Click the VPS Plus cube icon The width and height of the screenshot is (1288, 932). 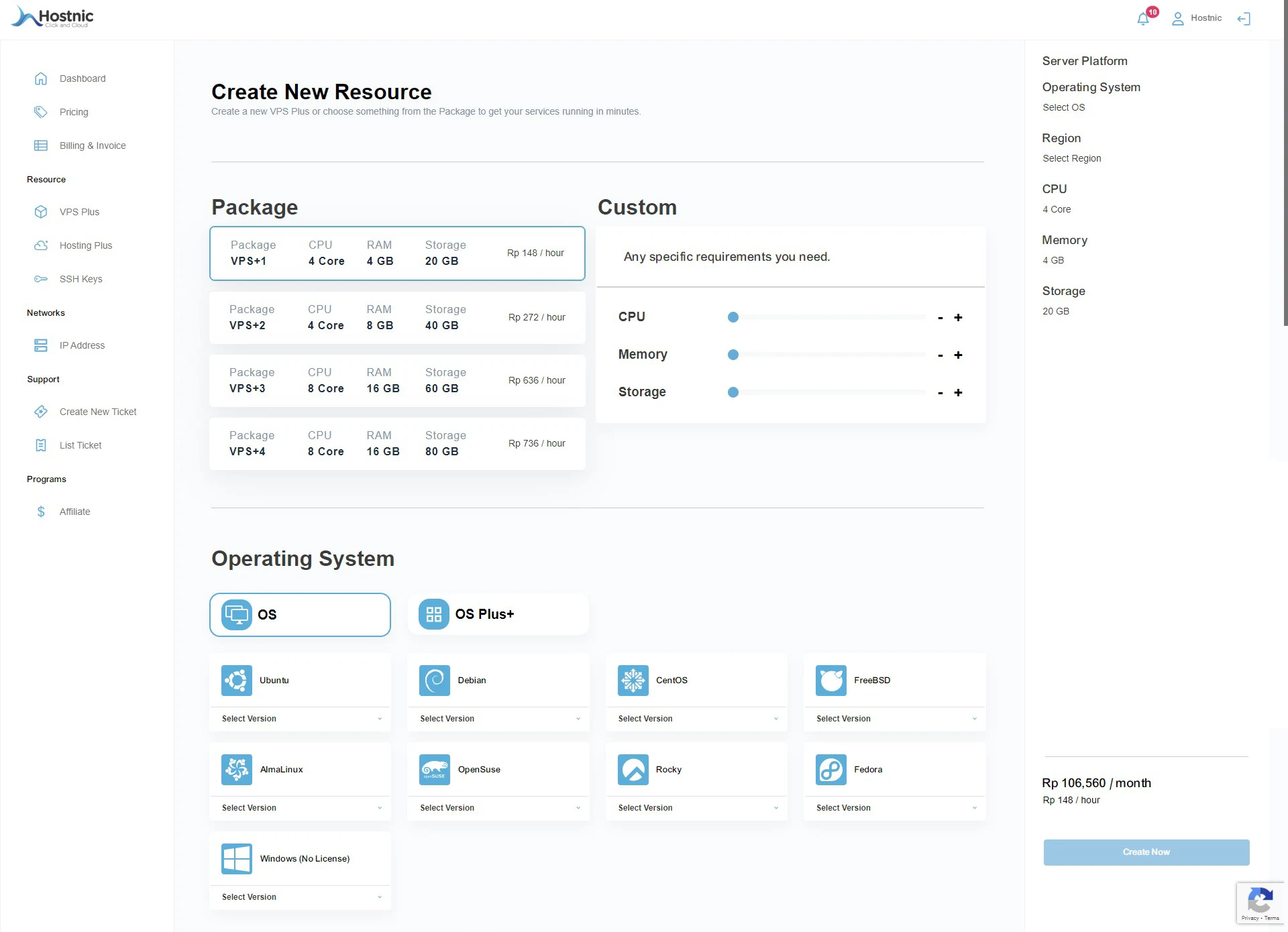tap(41, 212)
